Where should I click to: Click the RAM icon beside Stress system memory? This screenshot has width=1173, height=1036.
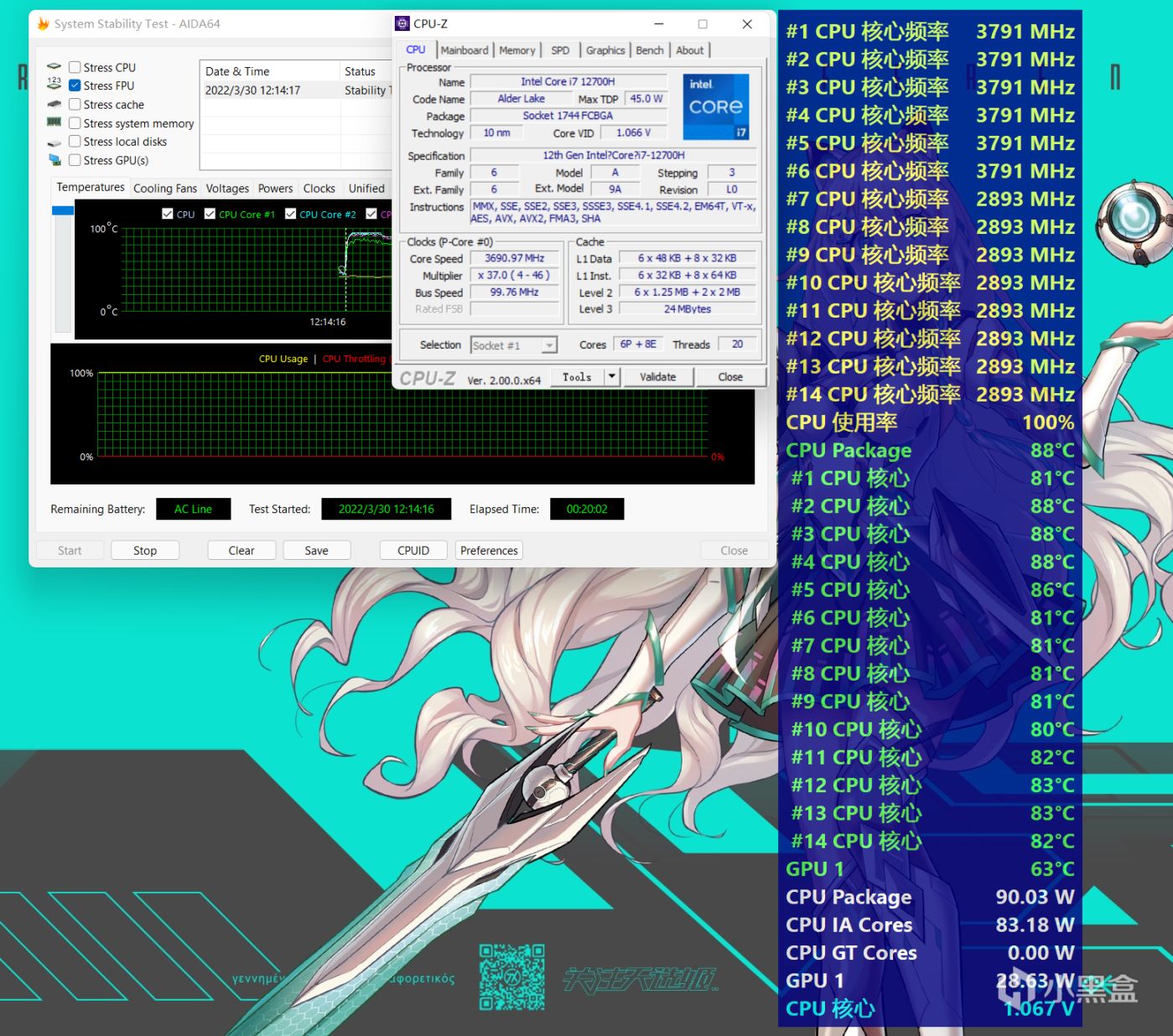click(x=54, y=122)
